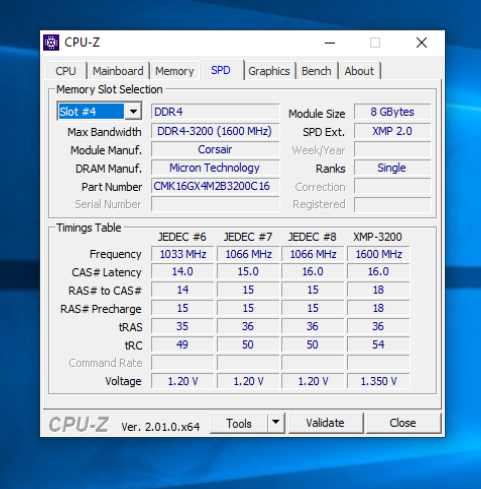
Task: Click the JEDEC #6 empty Command Rate field
Action: coord(182,363)
